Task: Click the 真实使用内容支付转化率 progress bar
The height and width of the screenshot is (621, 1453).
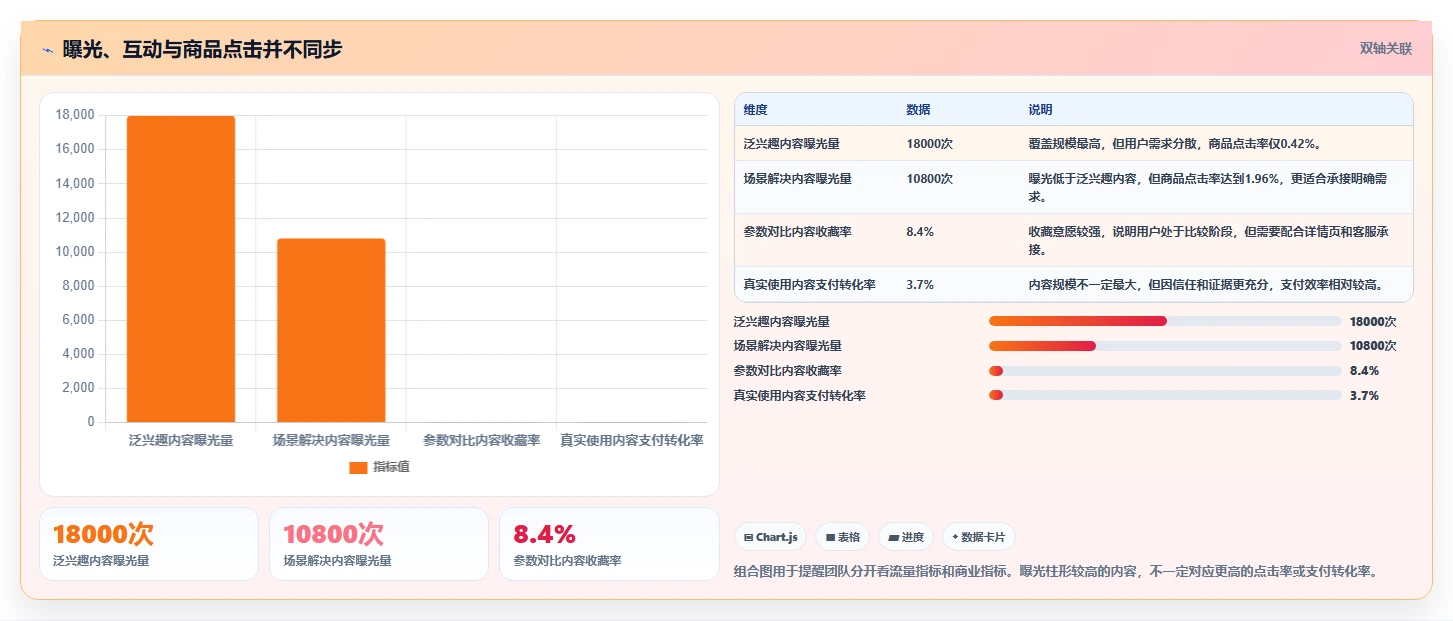Action: click(x=1165, y=395)
